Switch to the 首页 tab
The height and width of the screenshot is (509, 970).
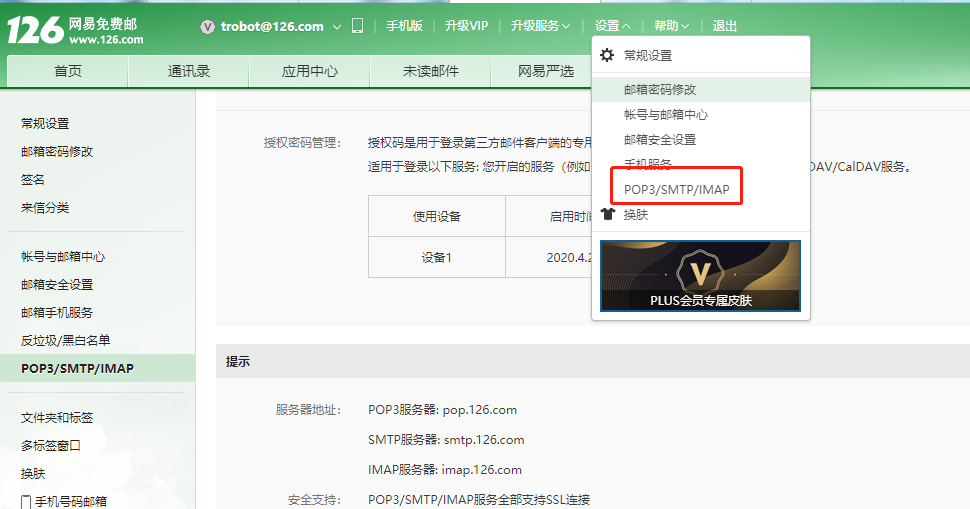(x=67, y=71)
